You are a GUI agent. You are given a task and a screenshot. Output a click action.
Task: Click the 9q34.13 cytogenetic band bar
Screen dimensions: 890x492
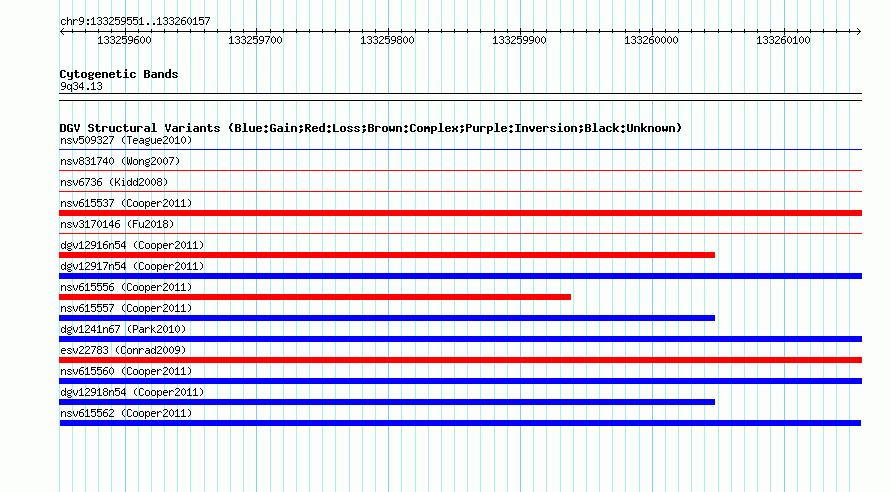pyautogui.click(x=460, y=97)
